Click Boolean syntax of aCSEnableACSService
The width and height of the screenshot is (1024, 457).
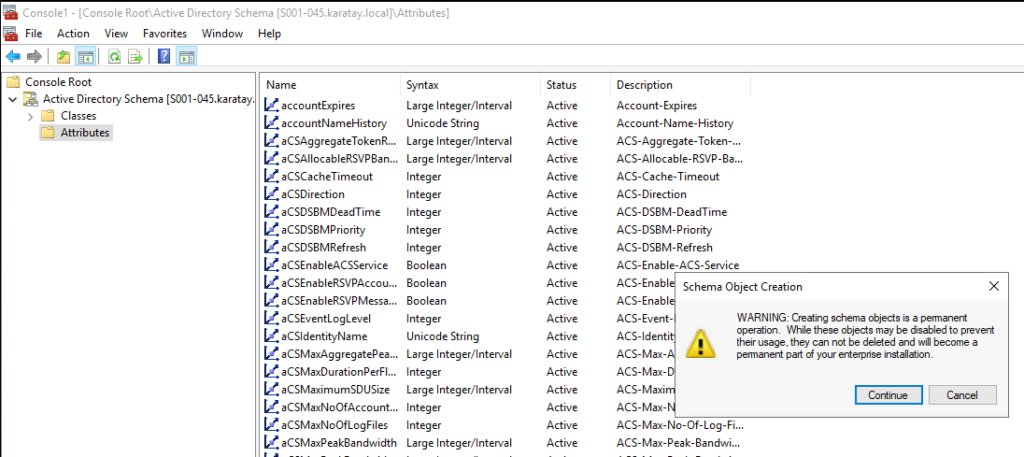coord(426,265)
